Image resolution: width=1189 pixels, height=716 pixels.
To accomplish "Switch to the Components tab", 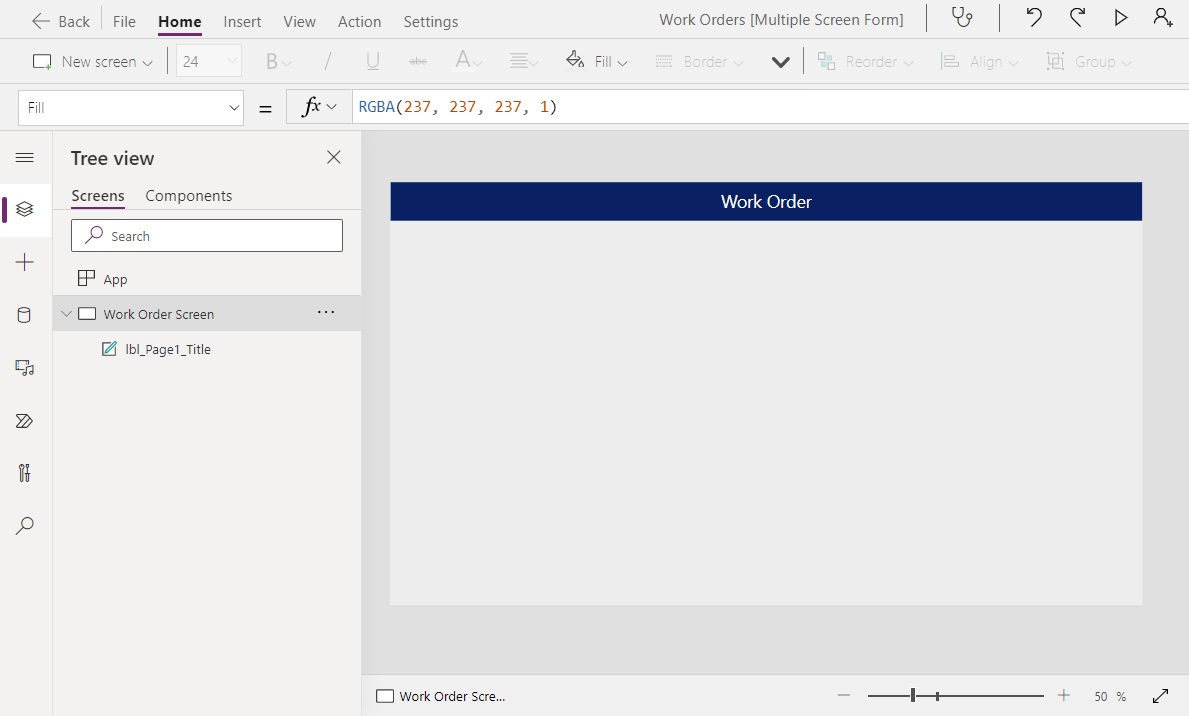I will click(x=188, y=196).
